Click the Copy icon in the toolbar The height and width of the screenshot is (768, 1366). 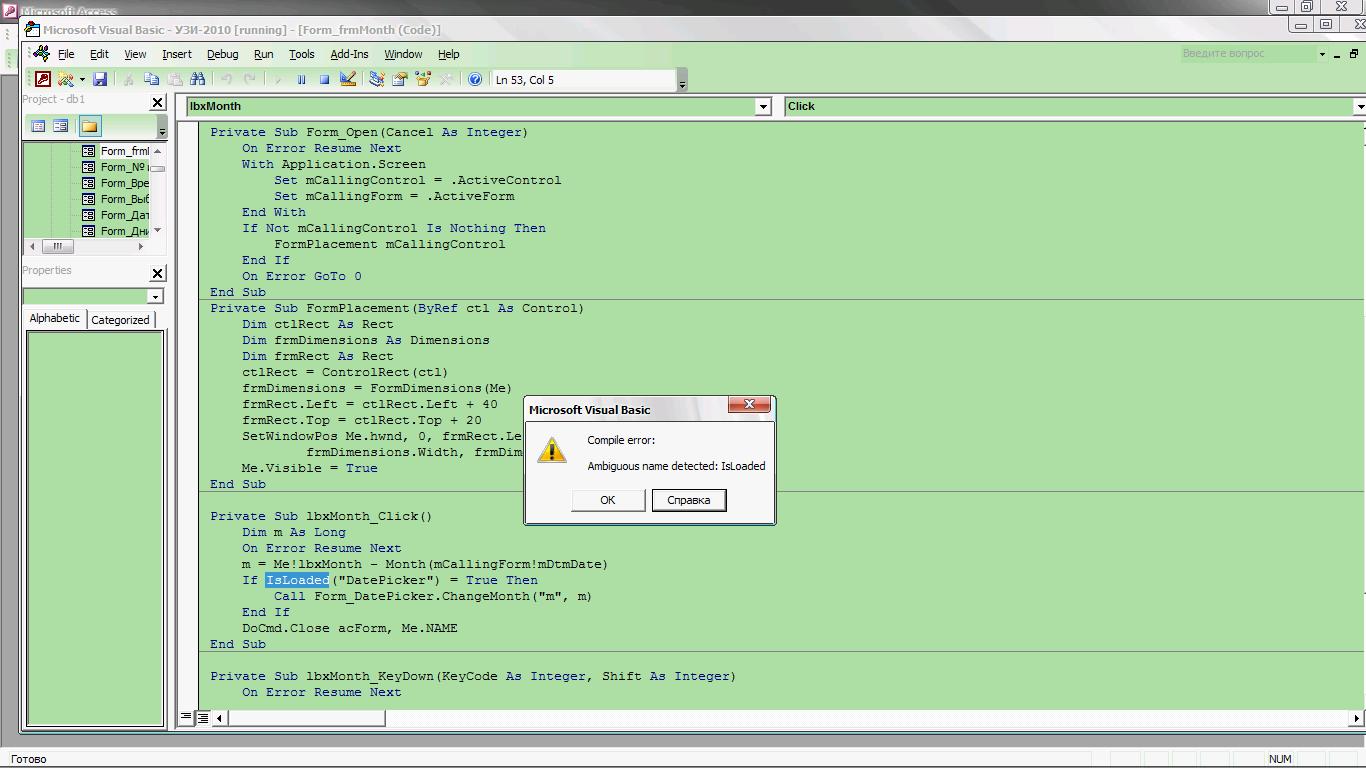pyautogui.click(x=151, y=79)
